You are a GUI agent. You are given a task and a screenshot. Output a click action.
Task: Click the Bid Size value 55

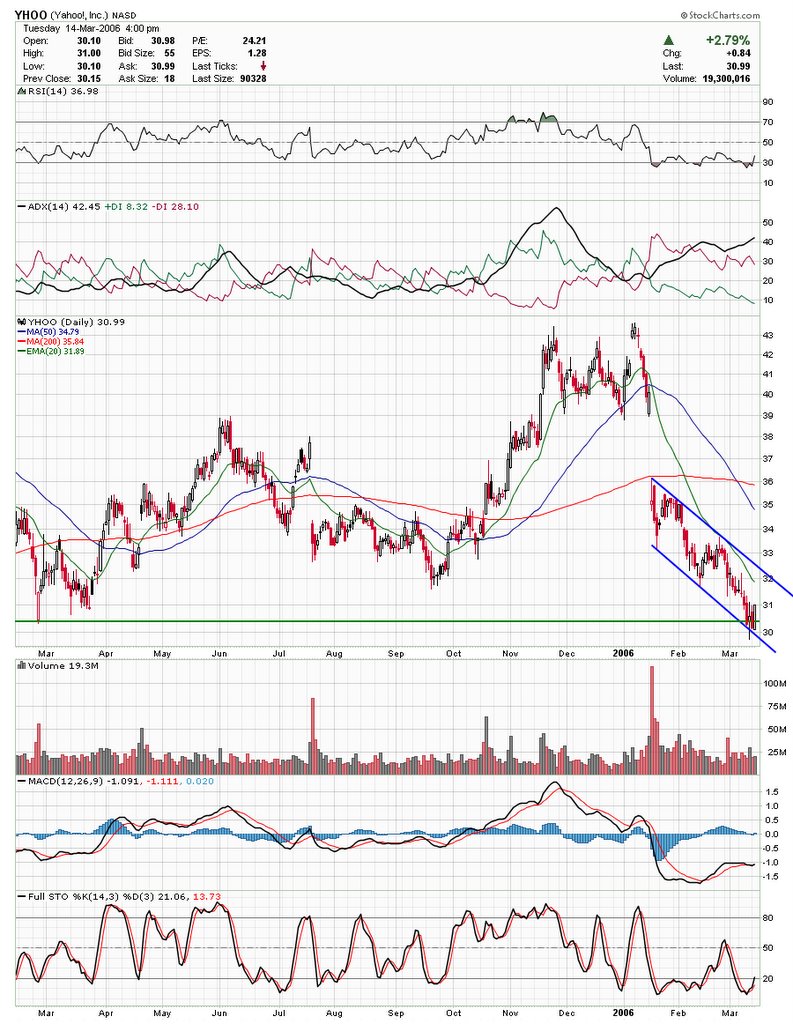[x=169, y=53]
